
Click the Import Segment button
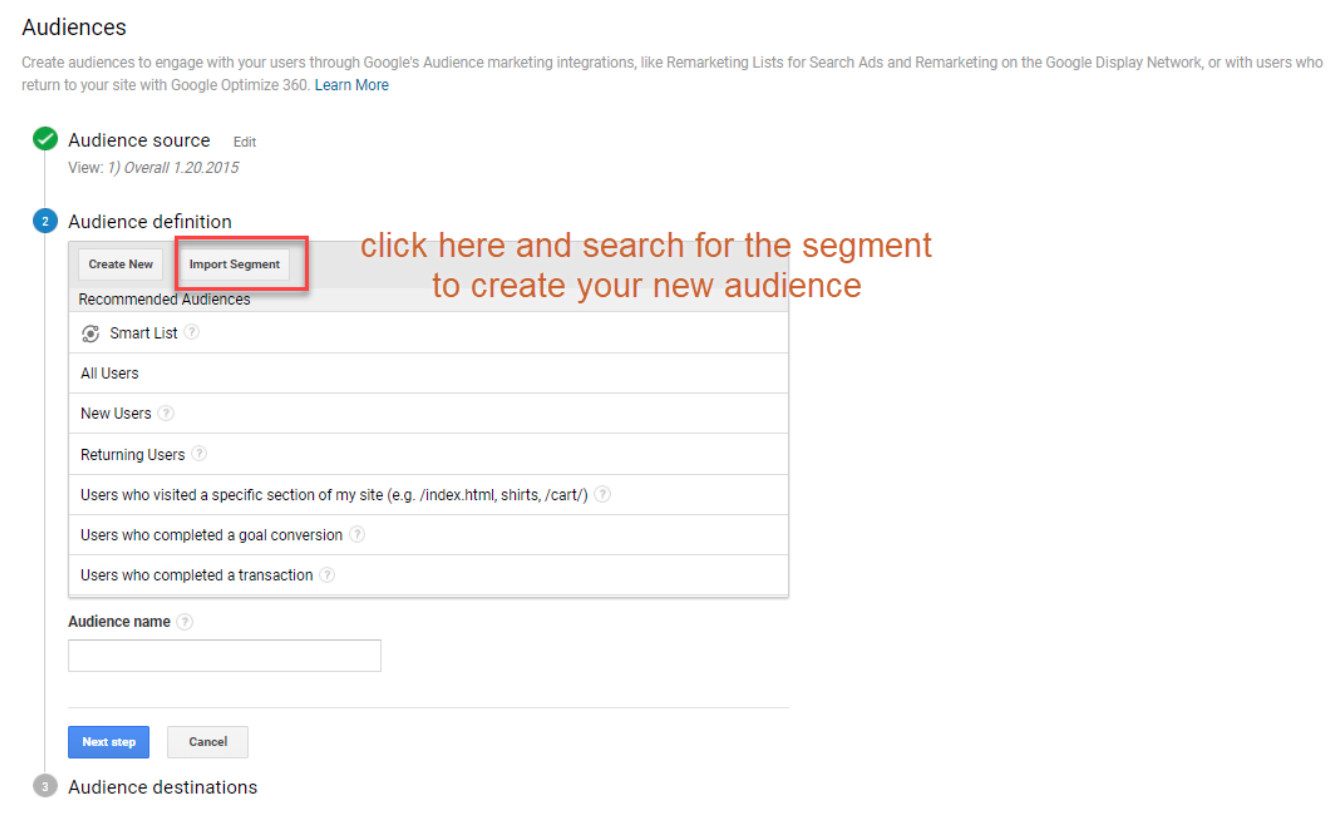click(x=235, y=265)
